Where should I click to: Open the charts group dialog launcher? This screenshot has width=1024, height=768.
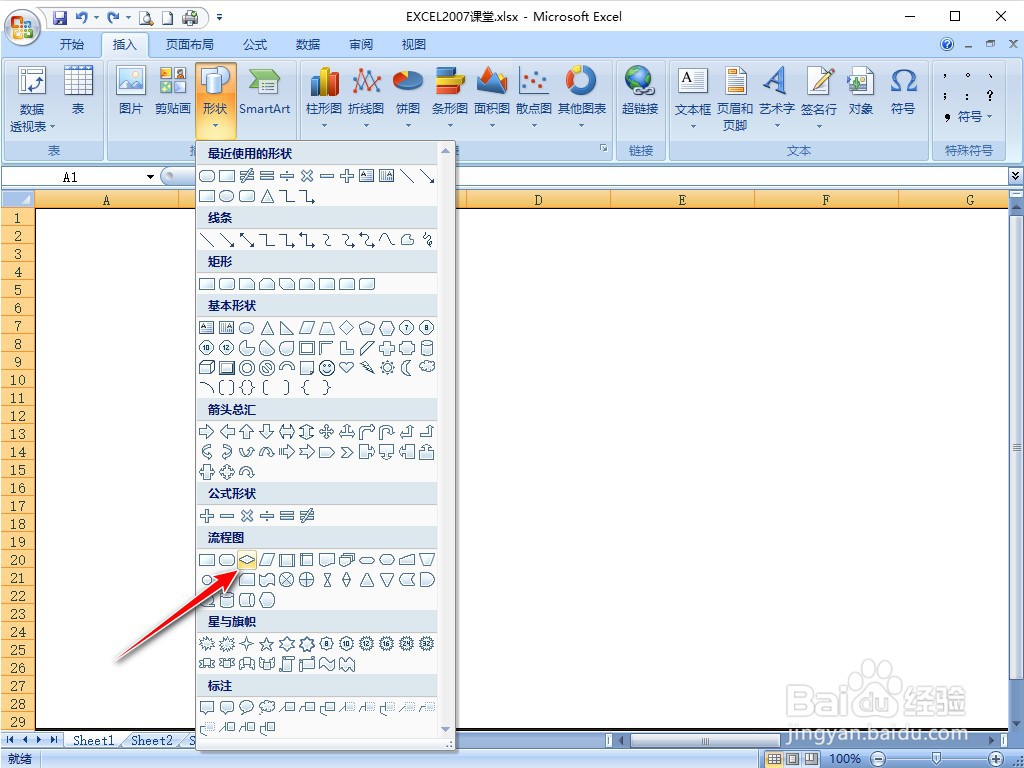tap(604, 149)
